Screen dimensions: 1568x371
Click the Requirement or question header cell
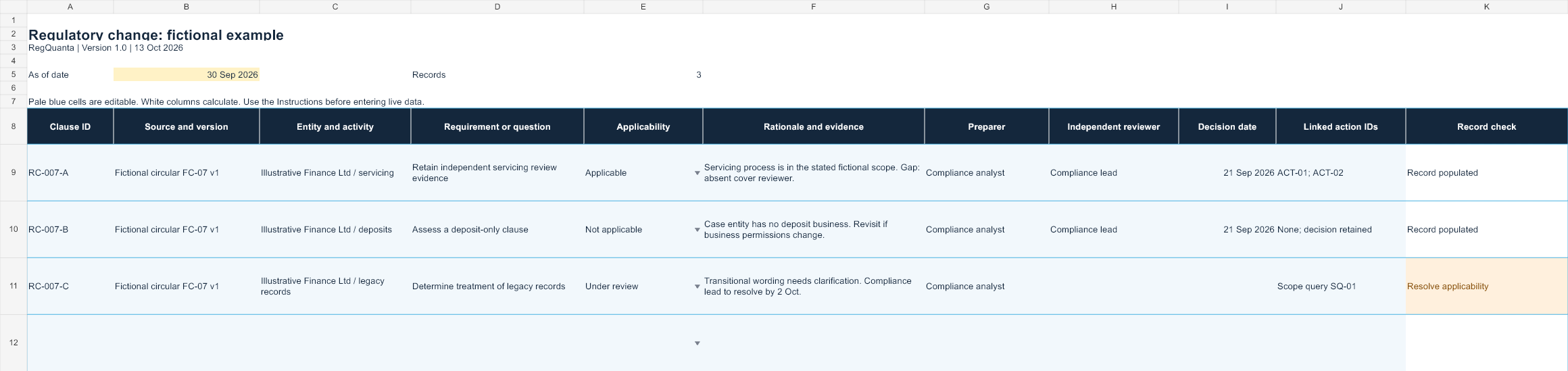pos(497,126)
